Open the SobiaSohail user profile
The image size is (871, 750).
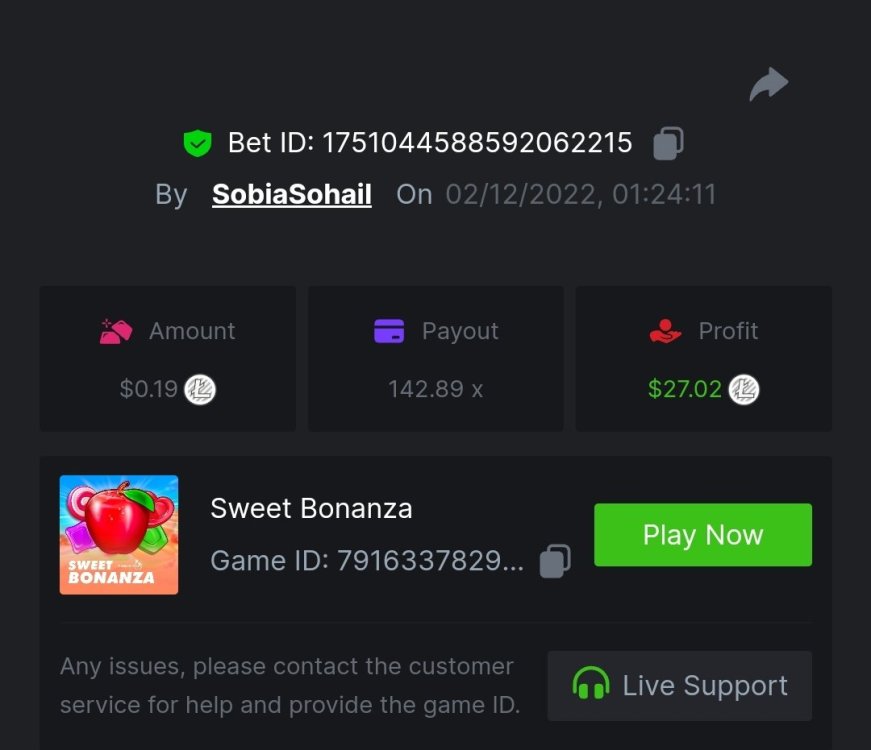point(290,194)
